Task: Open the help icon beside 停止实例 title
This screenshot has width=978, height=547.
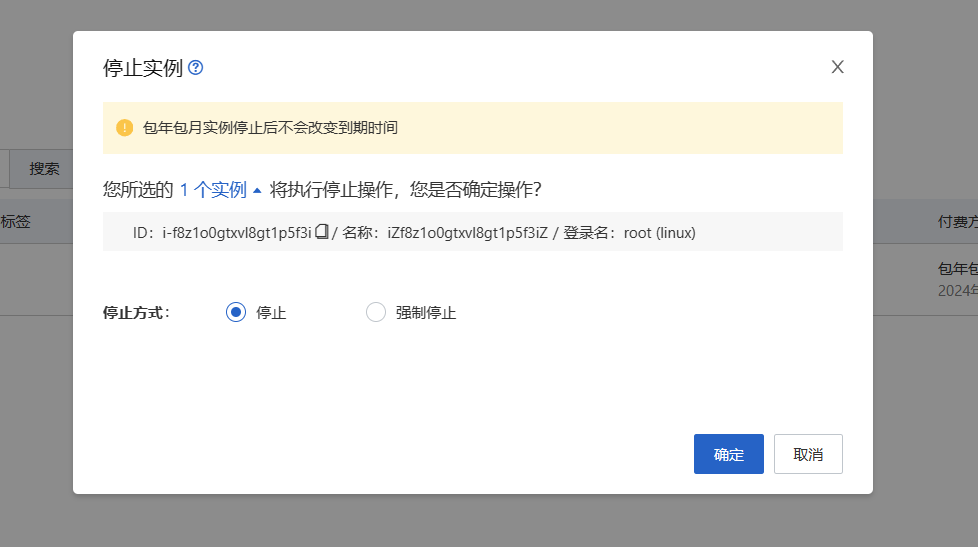Action: 195,67
